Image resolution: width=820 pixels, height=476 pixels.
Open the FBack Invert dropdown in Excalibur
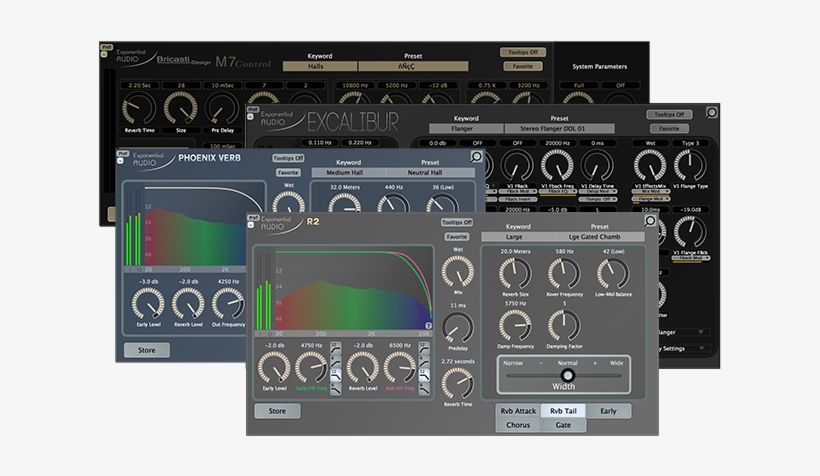click(518, 199)
